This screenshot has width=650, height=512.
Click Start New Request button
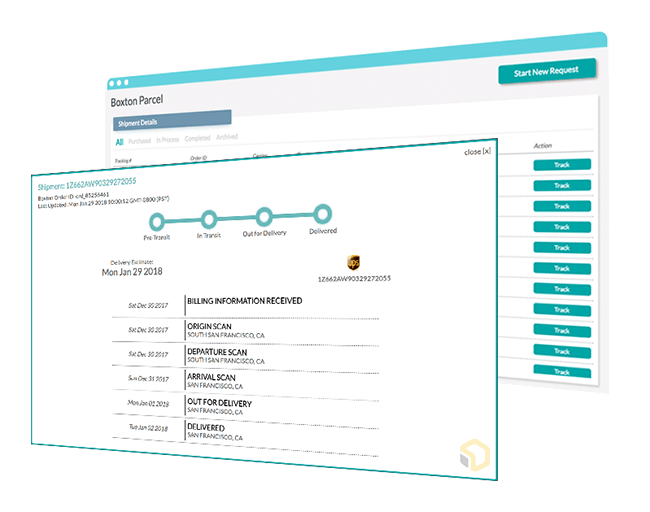[547, 71]
